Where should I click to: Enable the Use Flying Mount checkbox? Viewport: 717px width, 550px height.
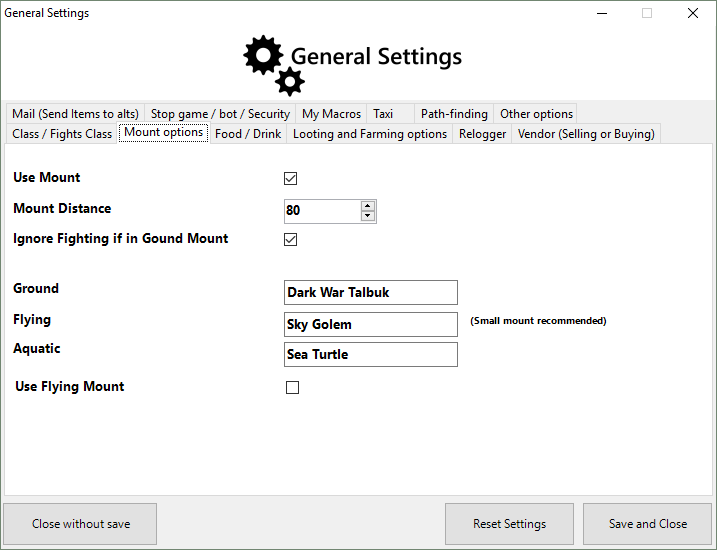[292, 388]
